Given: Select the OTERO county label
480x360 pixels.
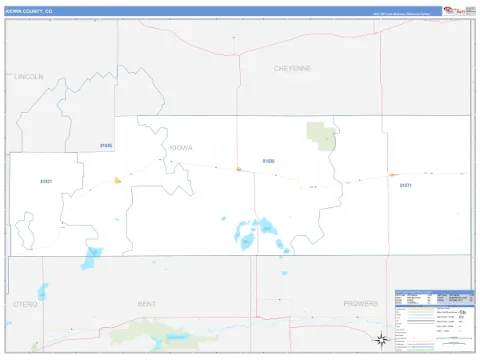Looking at the screenshot, I should (25, 304).
